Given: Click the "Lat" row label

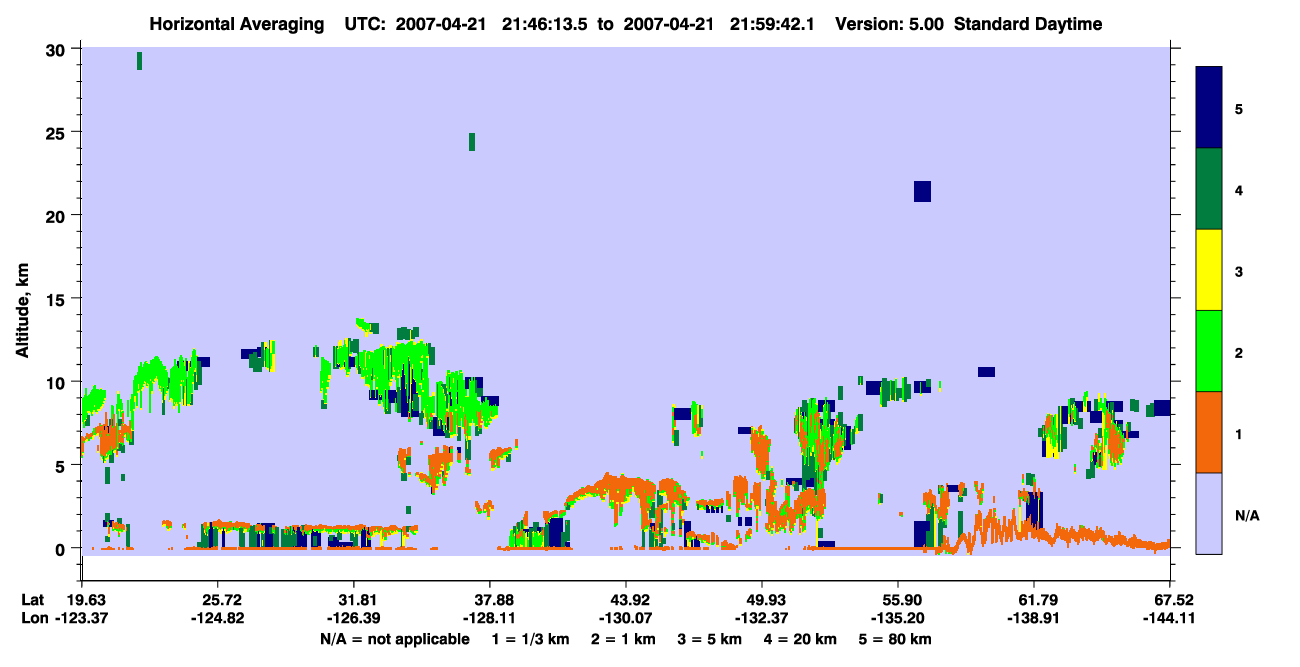Looking at the screenshot, I should [32, 599].
